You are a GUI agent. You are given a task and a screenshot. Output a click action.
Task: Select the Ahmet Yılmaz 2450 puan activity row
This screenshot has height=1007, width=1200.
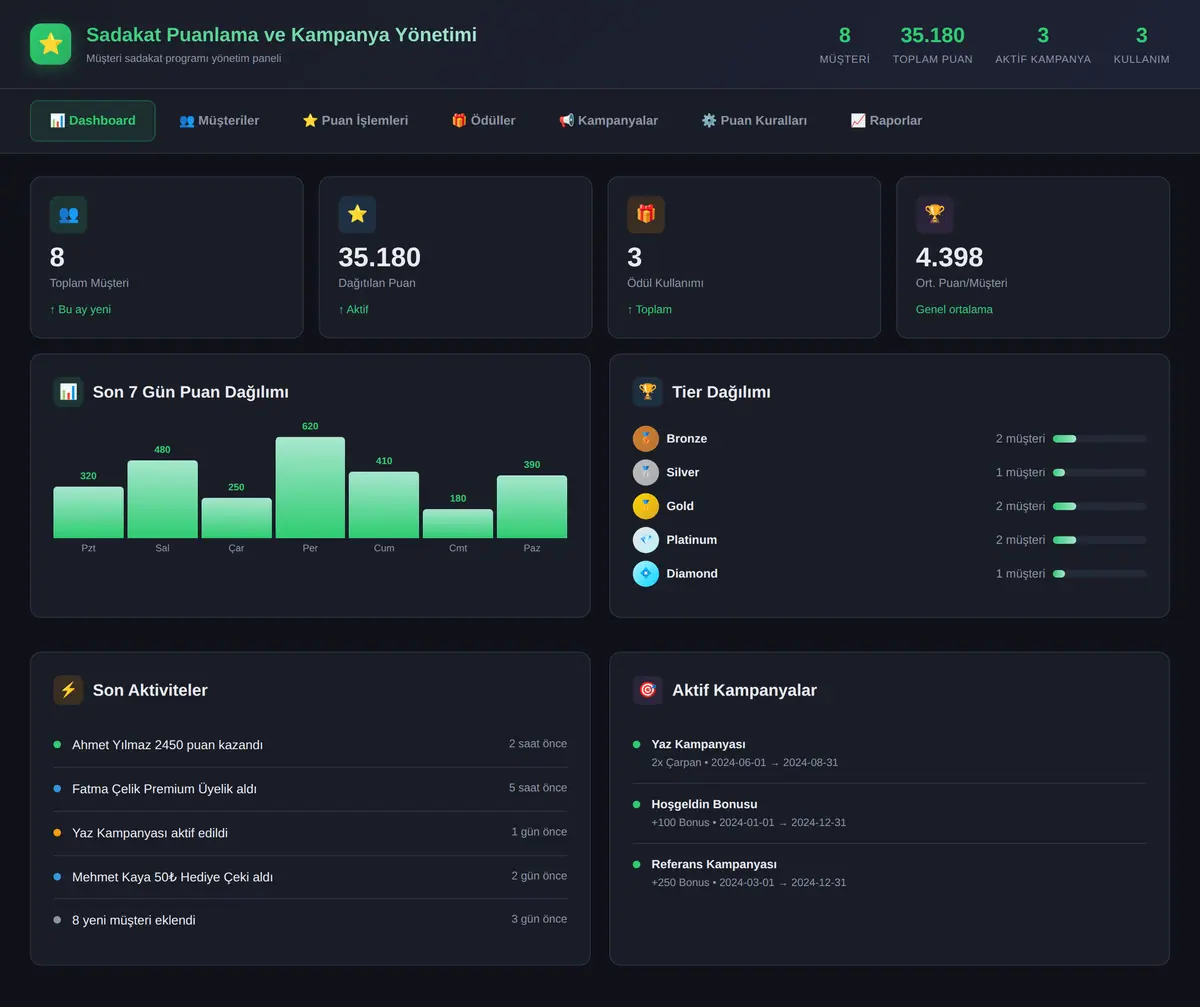(310, 745)
